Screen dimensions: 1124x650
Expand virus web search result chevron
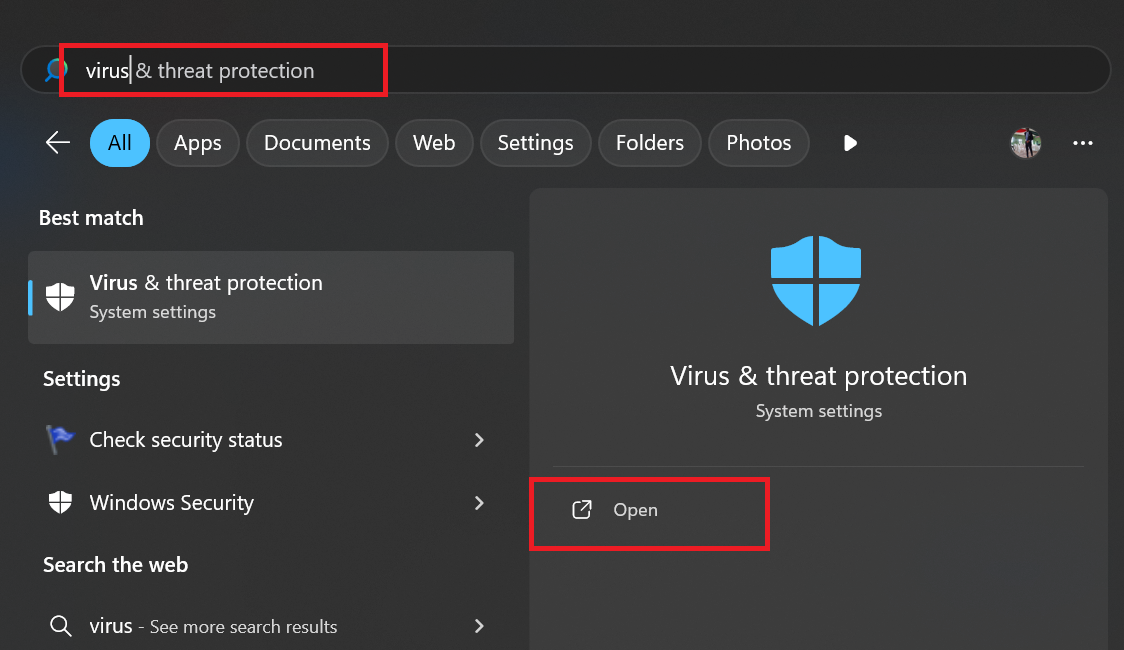tap(479, 627)
